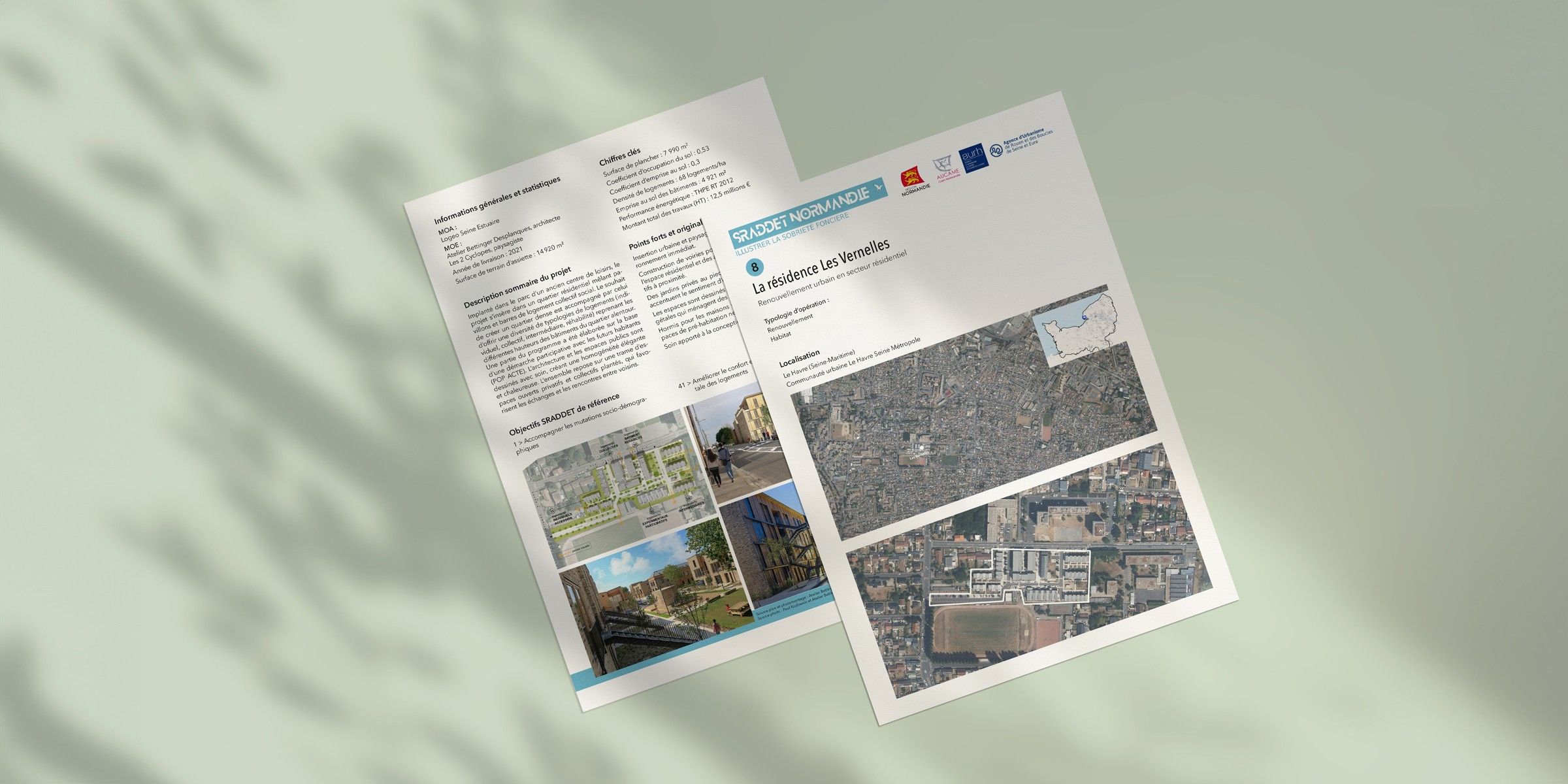Click the 'Typologie d'opération :' label
The width and height of the screenshot is (1568, 784).
pos(796,310)
